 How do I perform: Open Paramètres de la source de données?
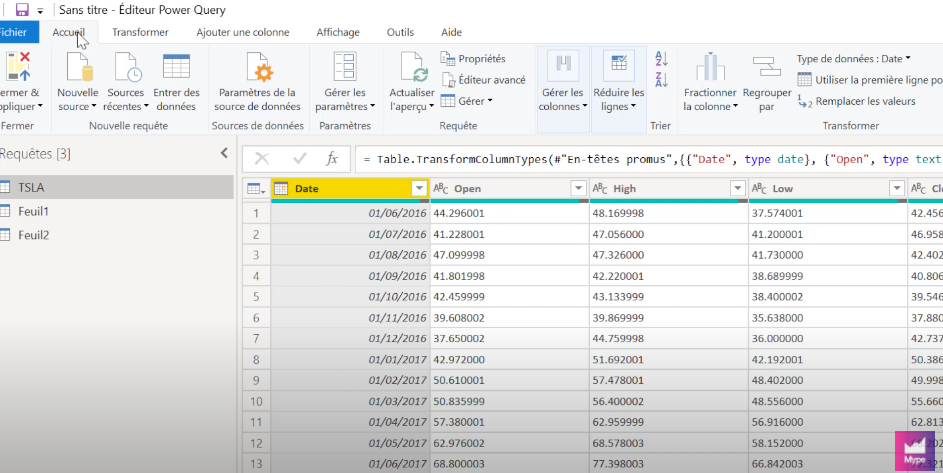tap(257, 82)
